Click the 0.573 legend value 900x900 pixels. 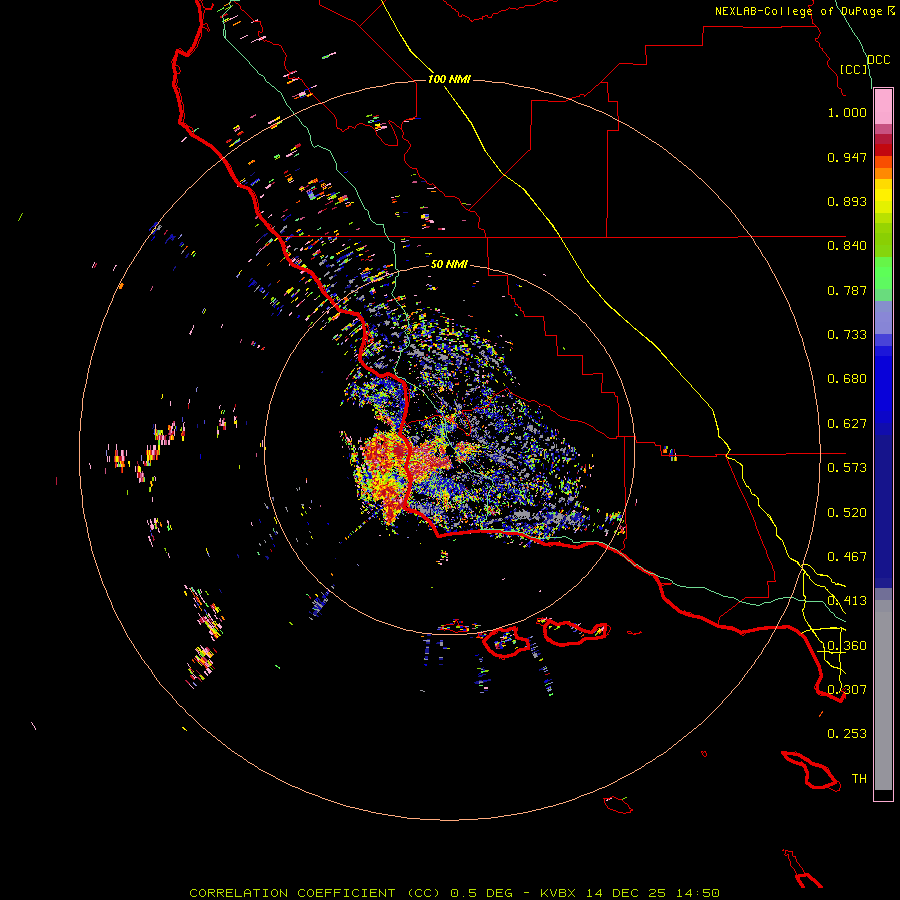(x=847, y=468)
